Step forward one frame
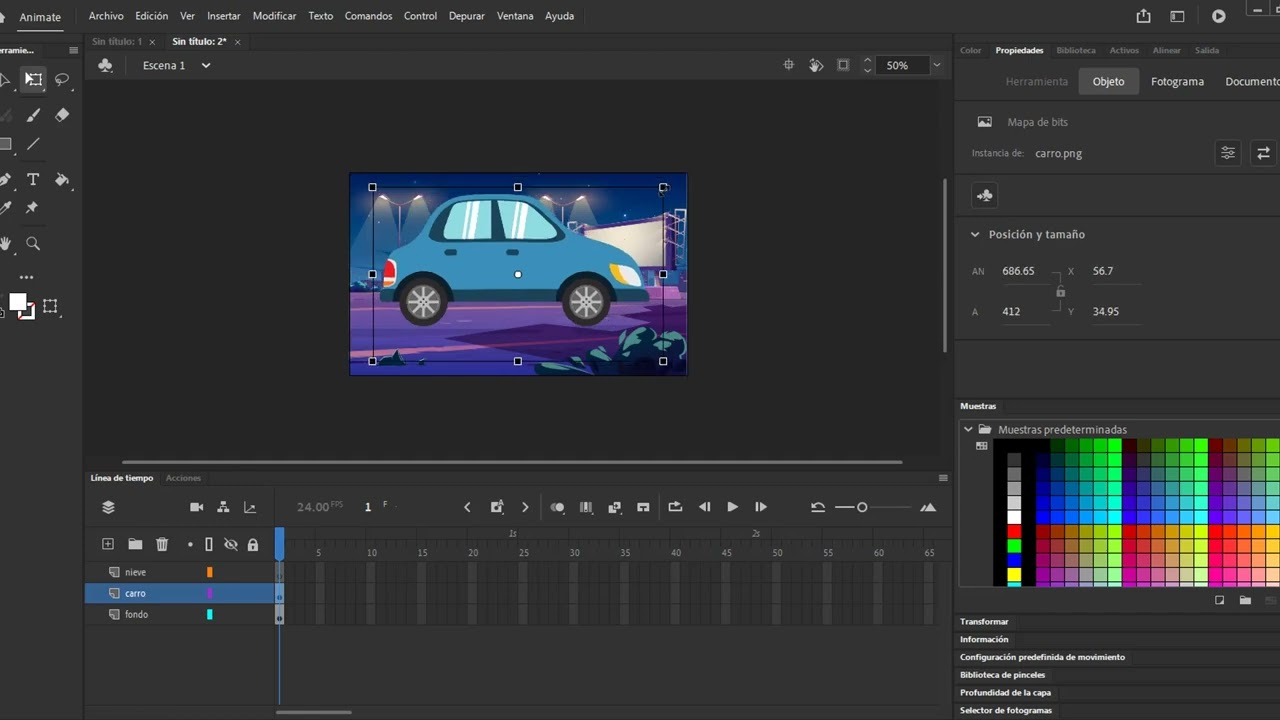This screenshot has width=1280, height=720. (760, 507)
